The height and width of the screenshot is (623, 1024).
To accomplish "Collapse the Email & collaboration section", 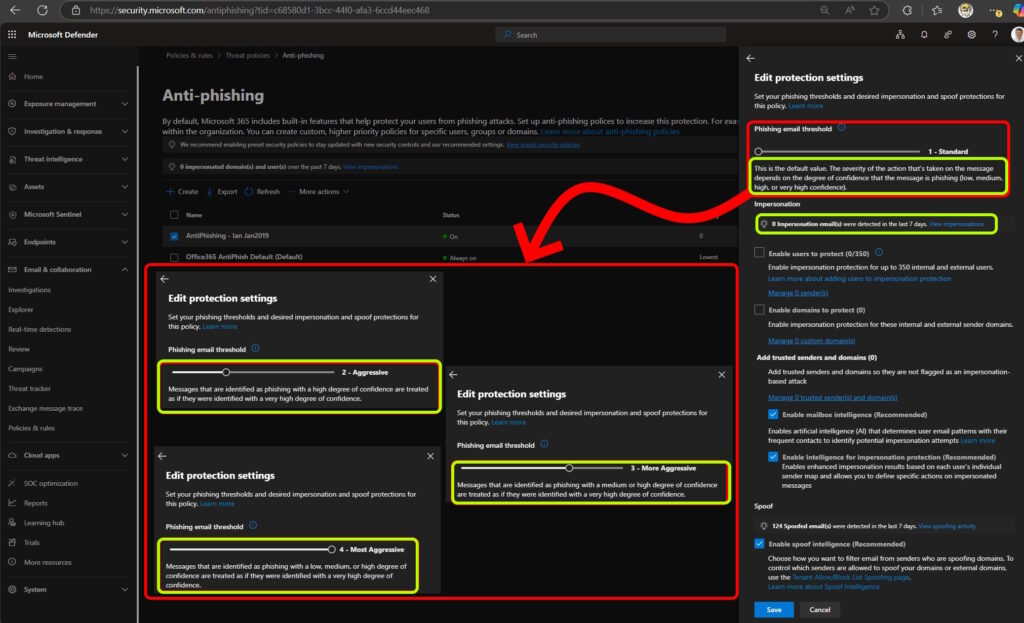I will 124,269.
